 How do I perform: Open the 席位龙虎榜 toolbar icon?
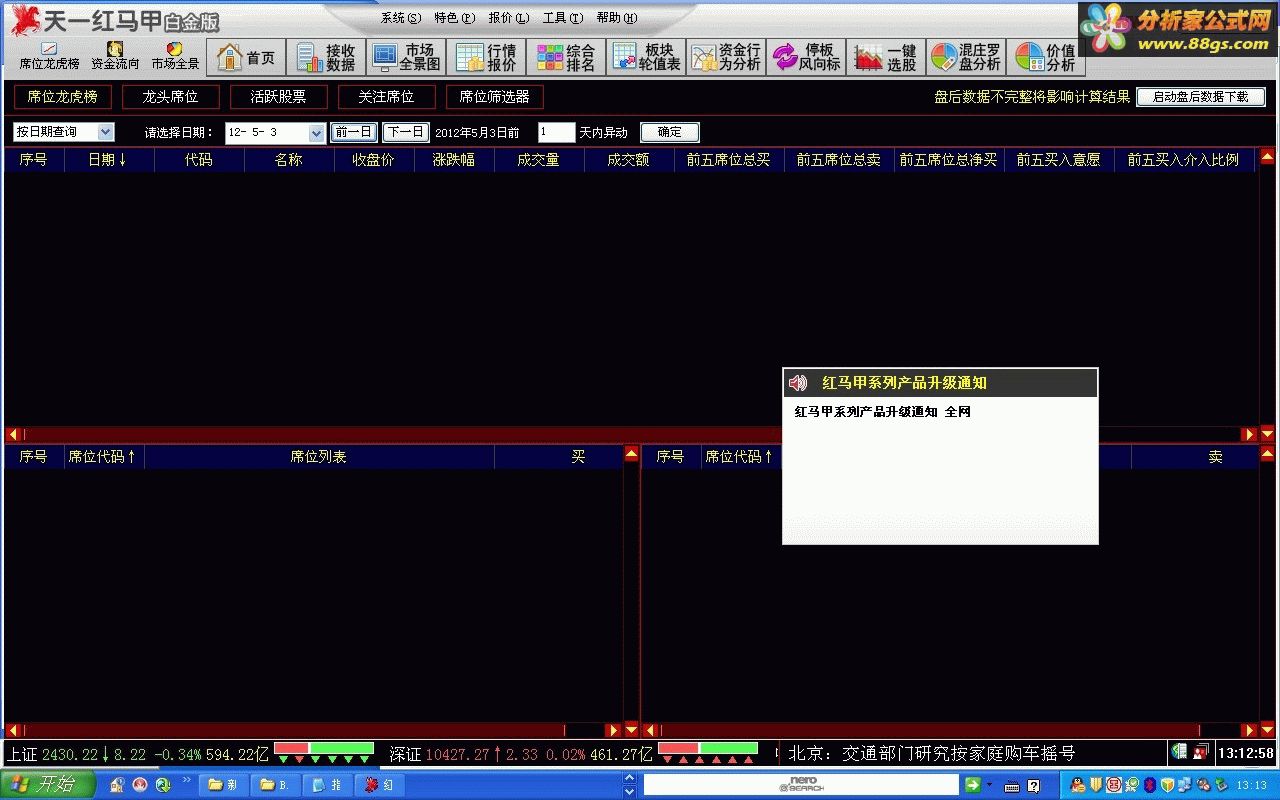click(49, 56)
